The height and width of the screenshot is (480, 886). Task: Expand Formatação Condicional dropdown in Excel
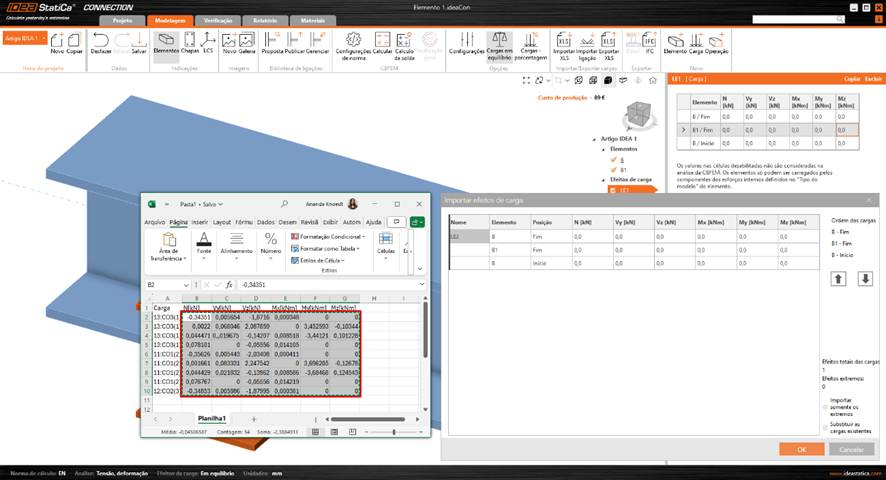click(327, 236)
